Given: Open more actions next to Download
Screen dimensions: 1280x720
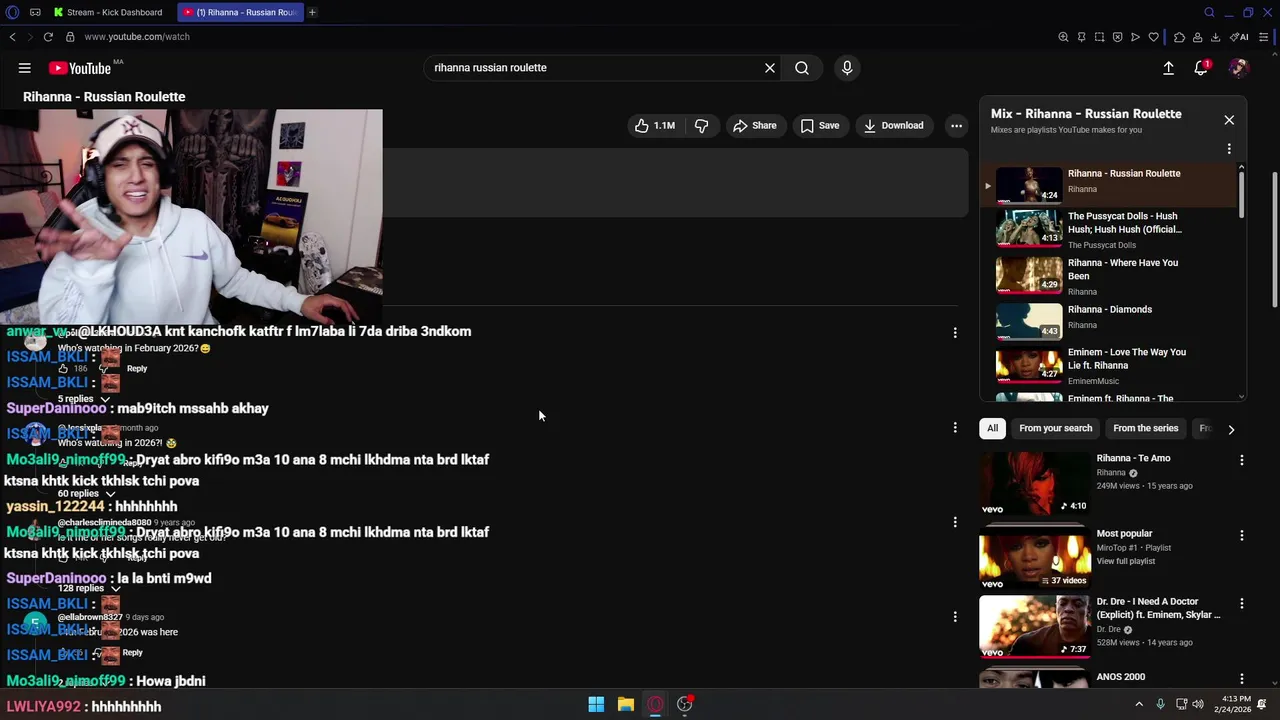Looking at the screenshot, I should pos(957,126).
